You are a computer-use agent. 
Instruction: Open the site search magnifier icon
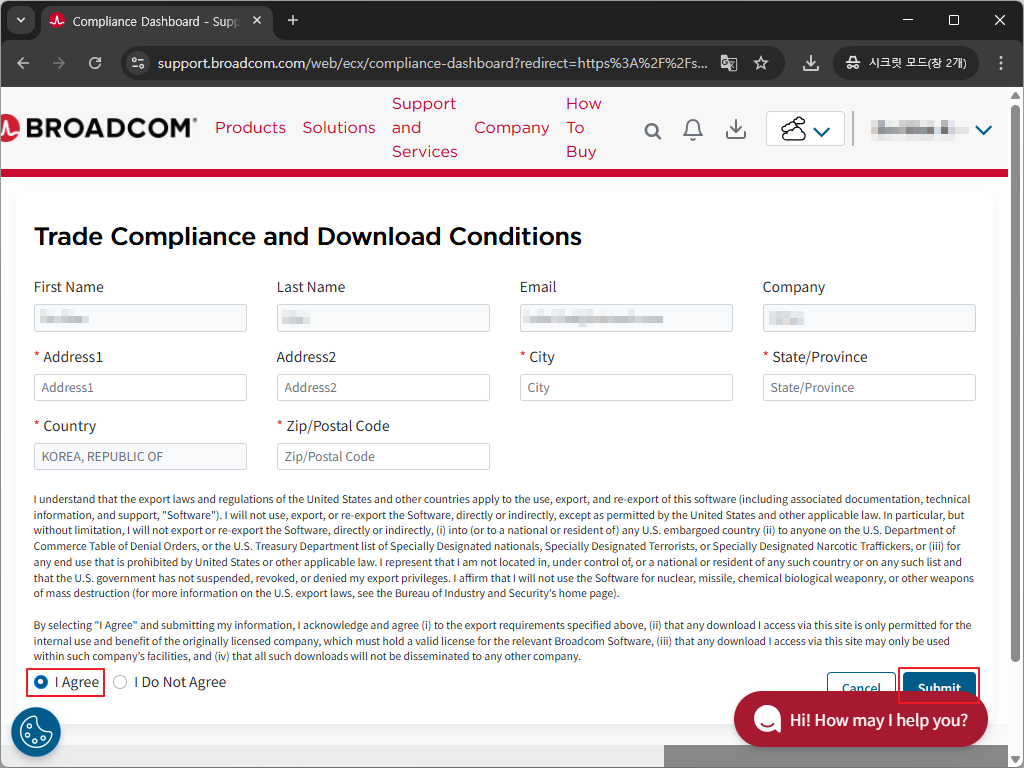pyautogui.click(x=652, y=131)
